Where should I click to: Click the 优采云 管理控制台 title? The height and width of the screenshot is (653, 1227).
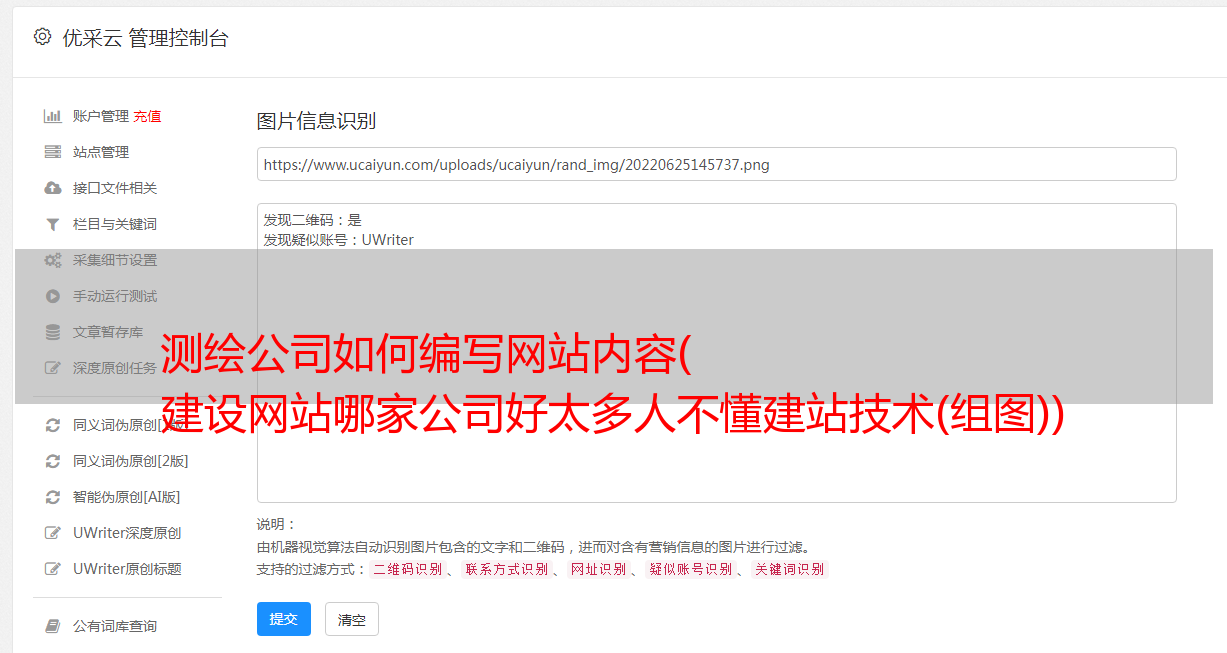tap(145, 38)
